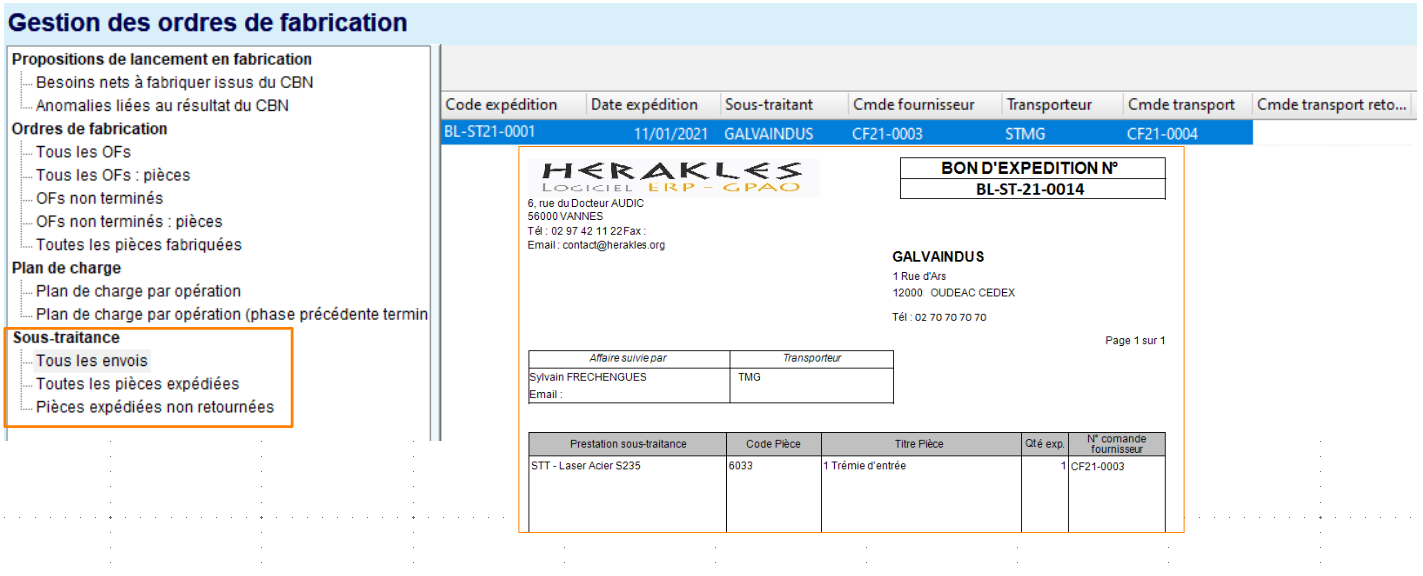Click the 'Sous-traitant' column header
This screenshot has width=1423, height=576.
(x=769, y=105)
